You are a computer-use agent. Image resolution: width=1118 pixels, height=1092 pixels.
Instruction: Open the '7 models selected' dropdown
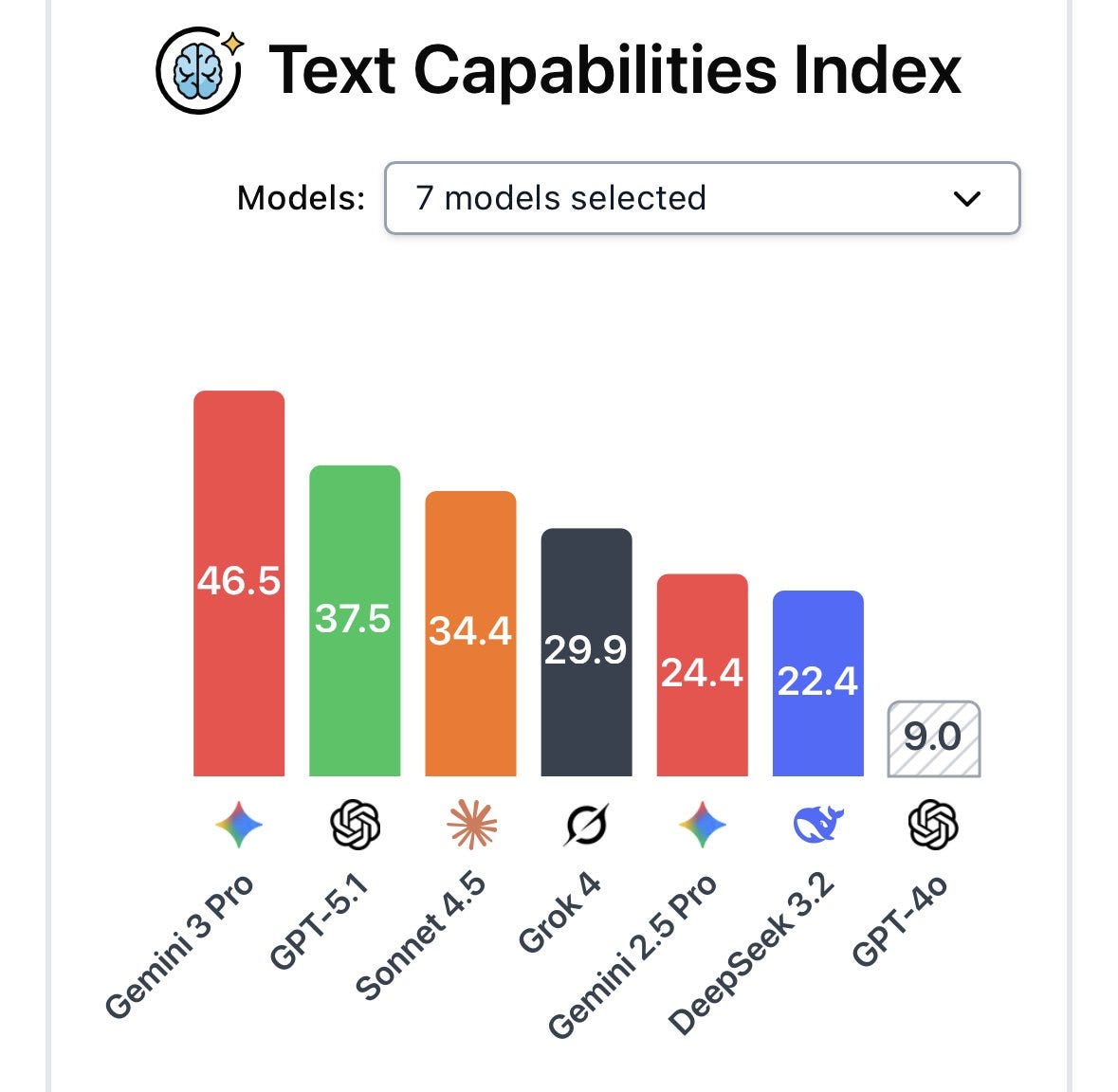pos(703,198)
